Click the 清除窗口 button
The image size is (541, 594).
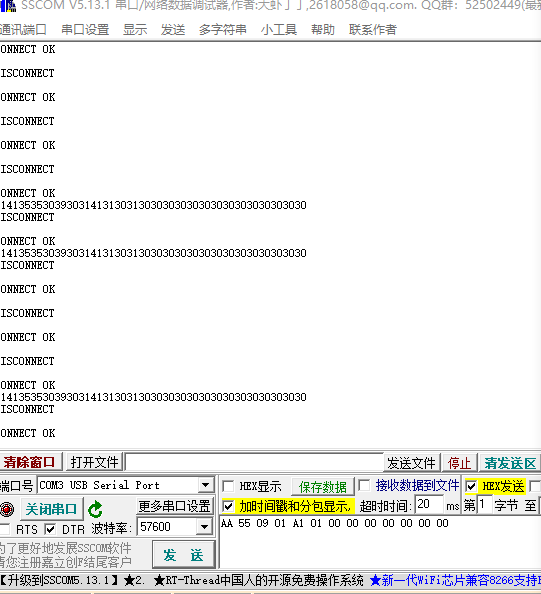(31, 462)
